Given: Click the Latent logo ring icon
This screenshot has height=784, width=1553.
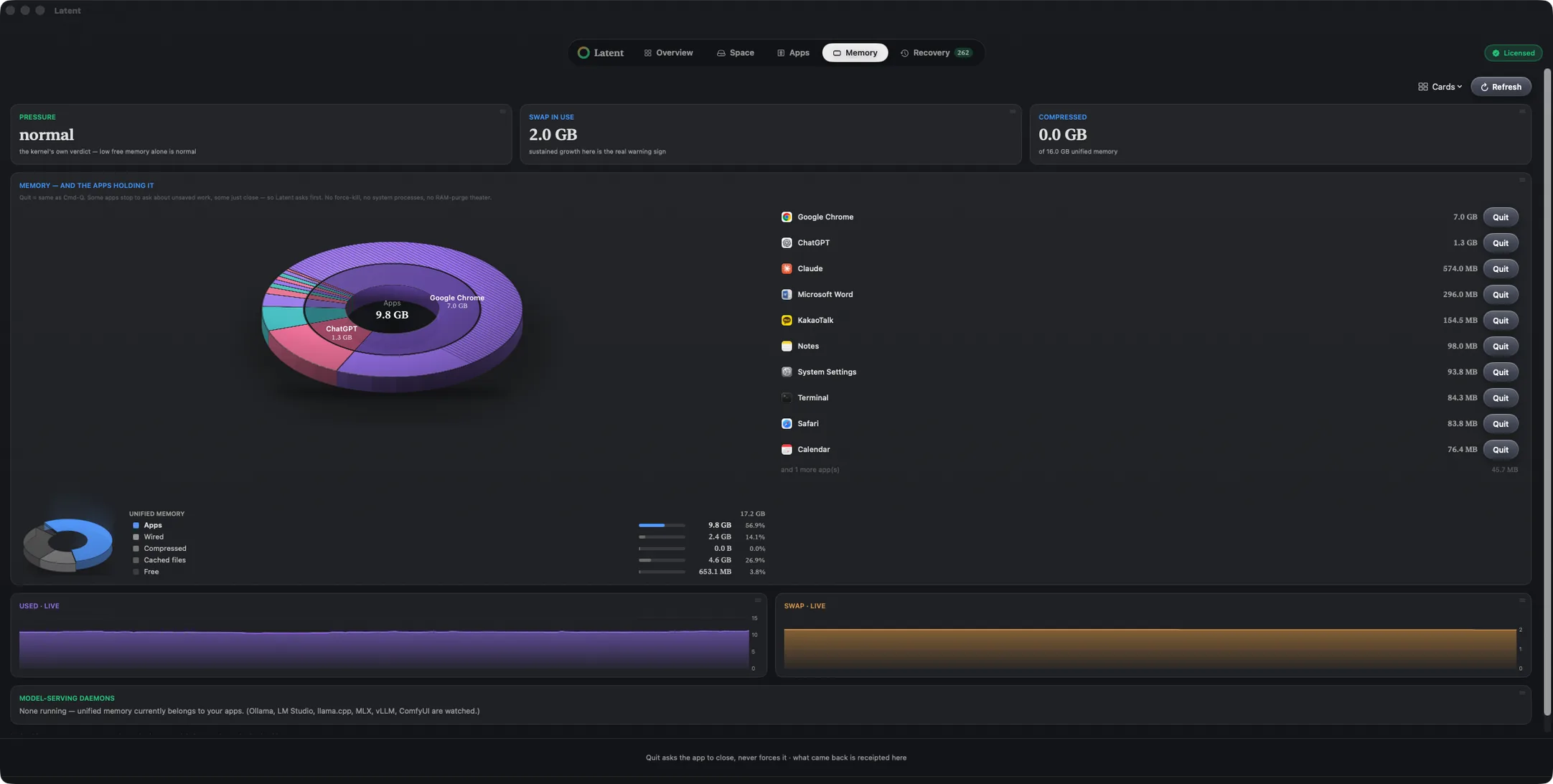Looking at the screenshot, I should click(x=583, y=53).
